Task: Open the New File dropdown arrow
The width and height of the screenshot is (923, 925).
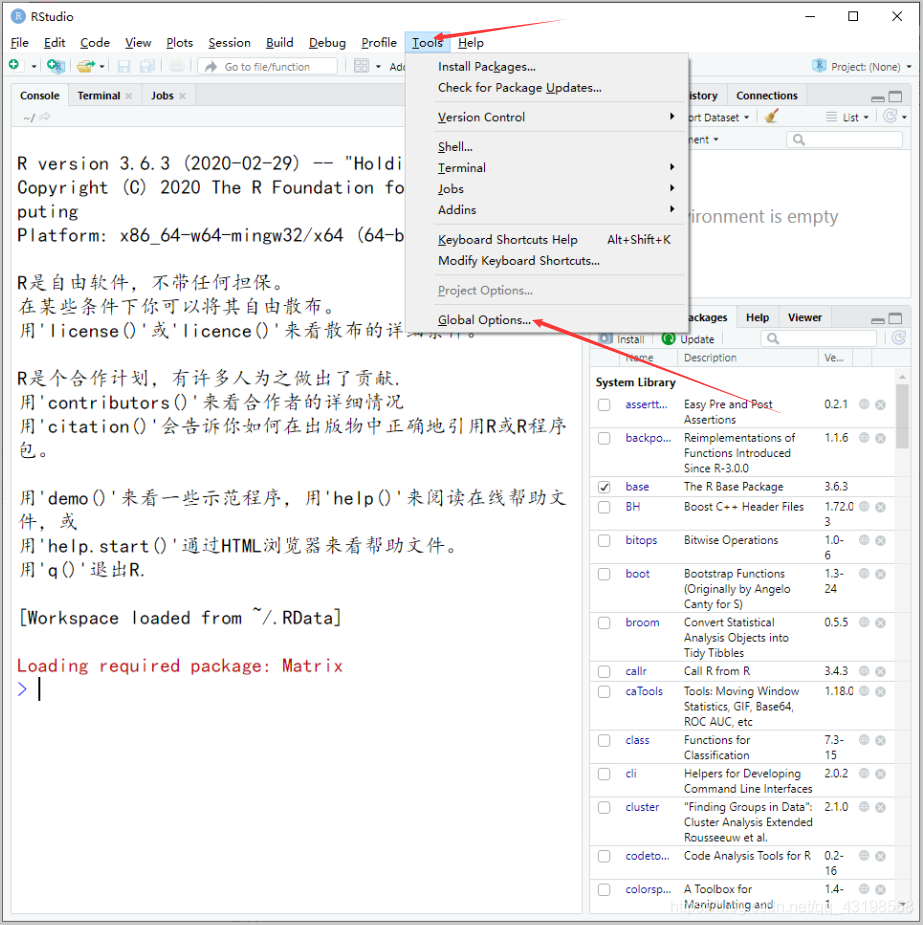Action: [34, 66]
